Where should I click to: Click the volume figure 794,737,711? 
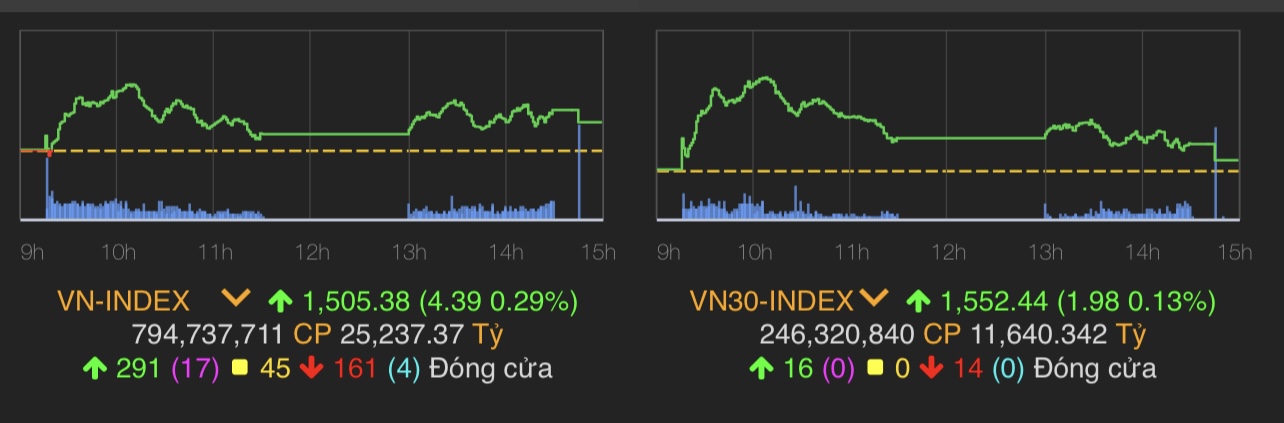209,334
